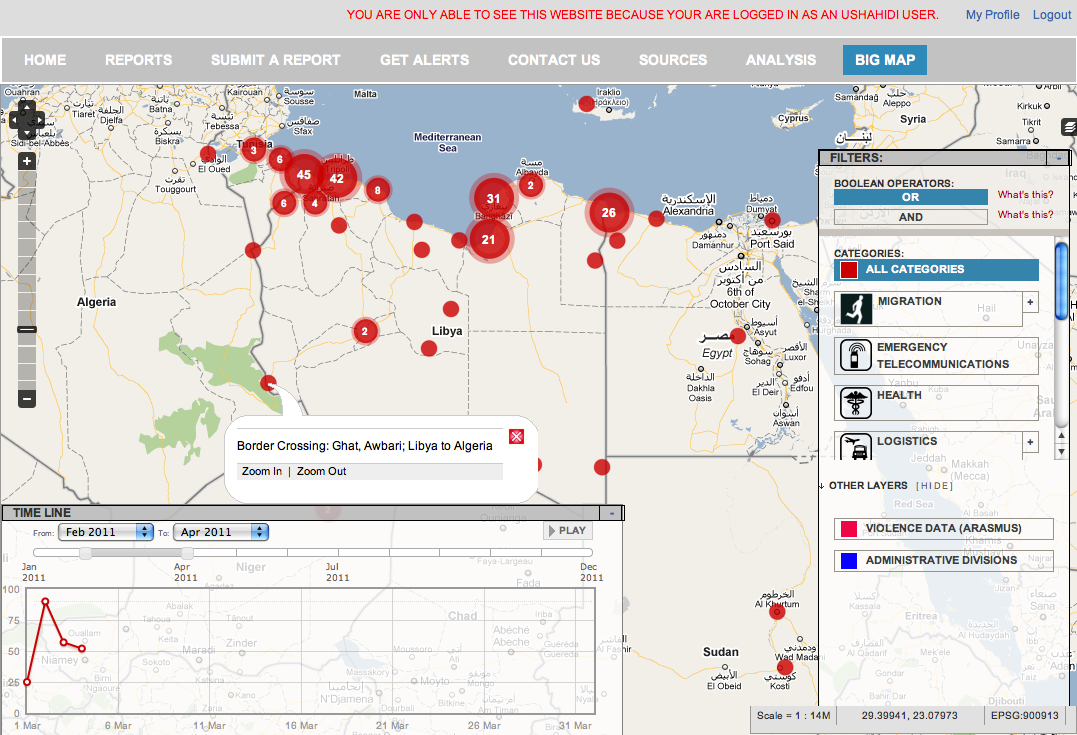Screen dimensions: 1077x735
Task: Switch boolean operator to AND
Action: tap(910, 217)
